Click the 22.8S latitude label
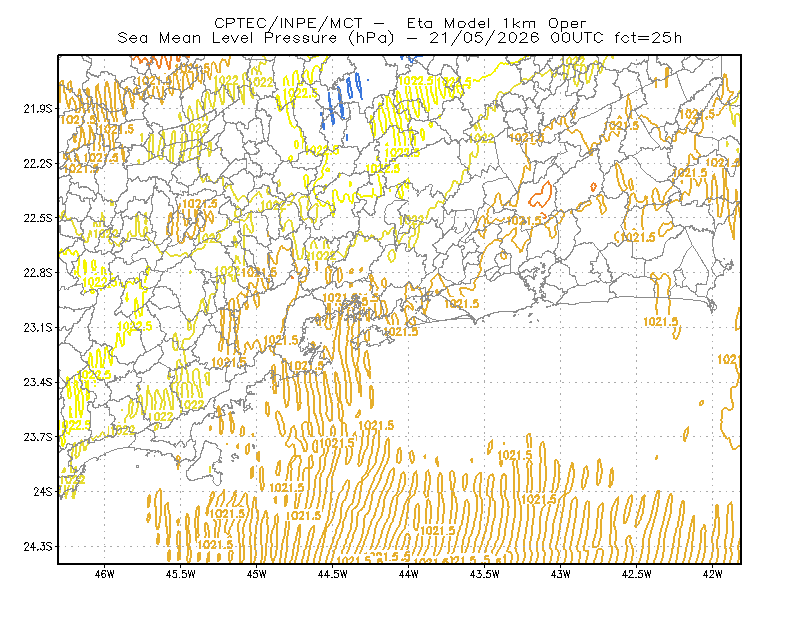This screenshot has width=800, height=618. (x=37, y=273)
